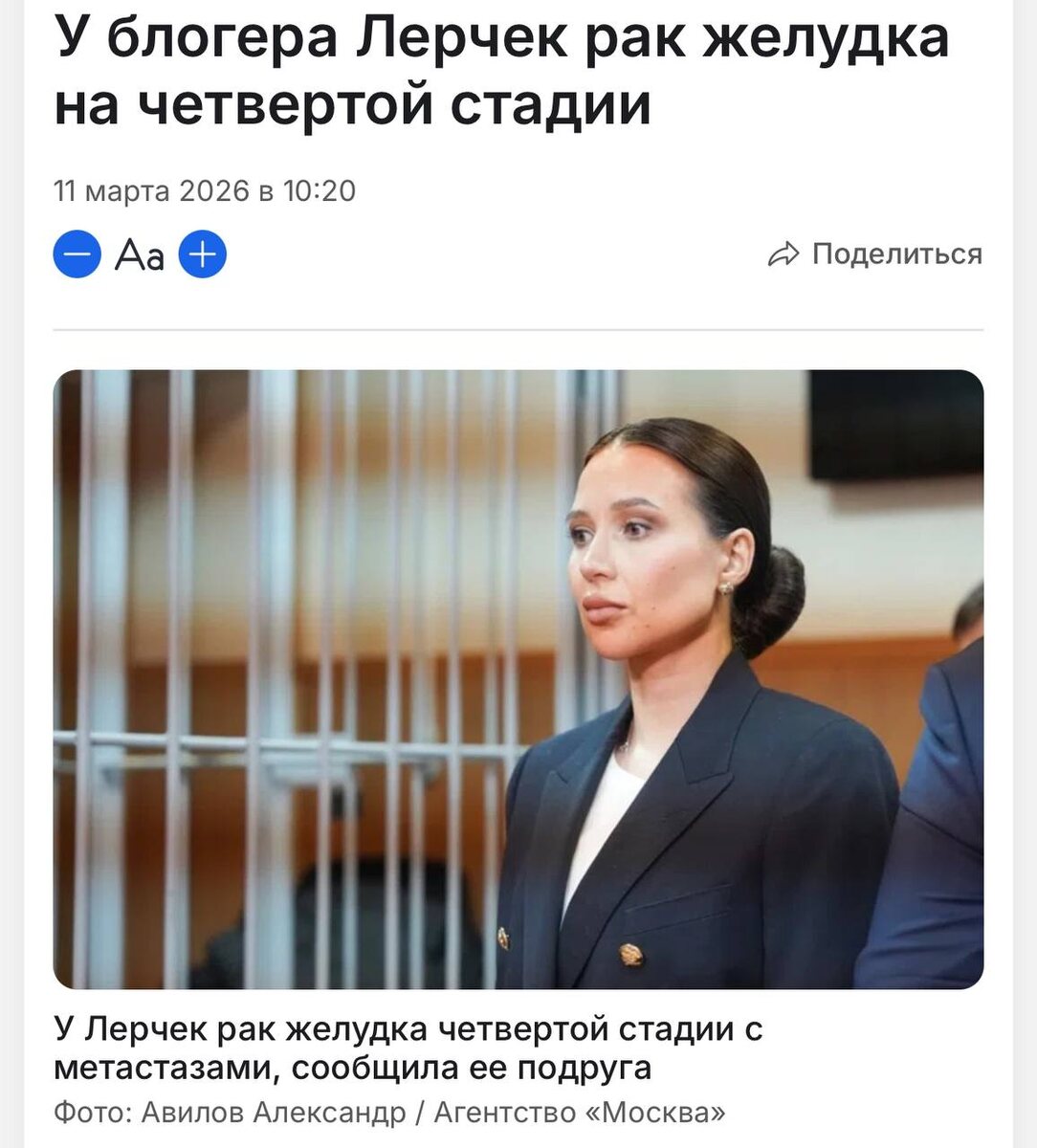Viewport: 1037px width, 1148px height.
Task: Click the Агентство «Москва» credit
Action: [580, 1113]
